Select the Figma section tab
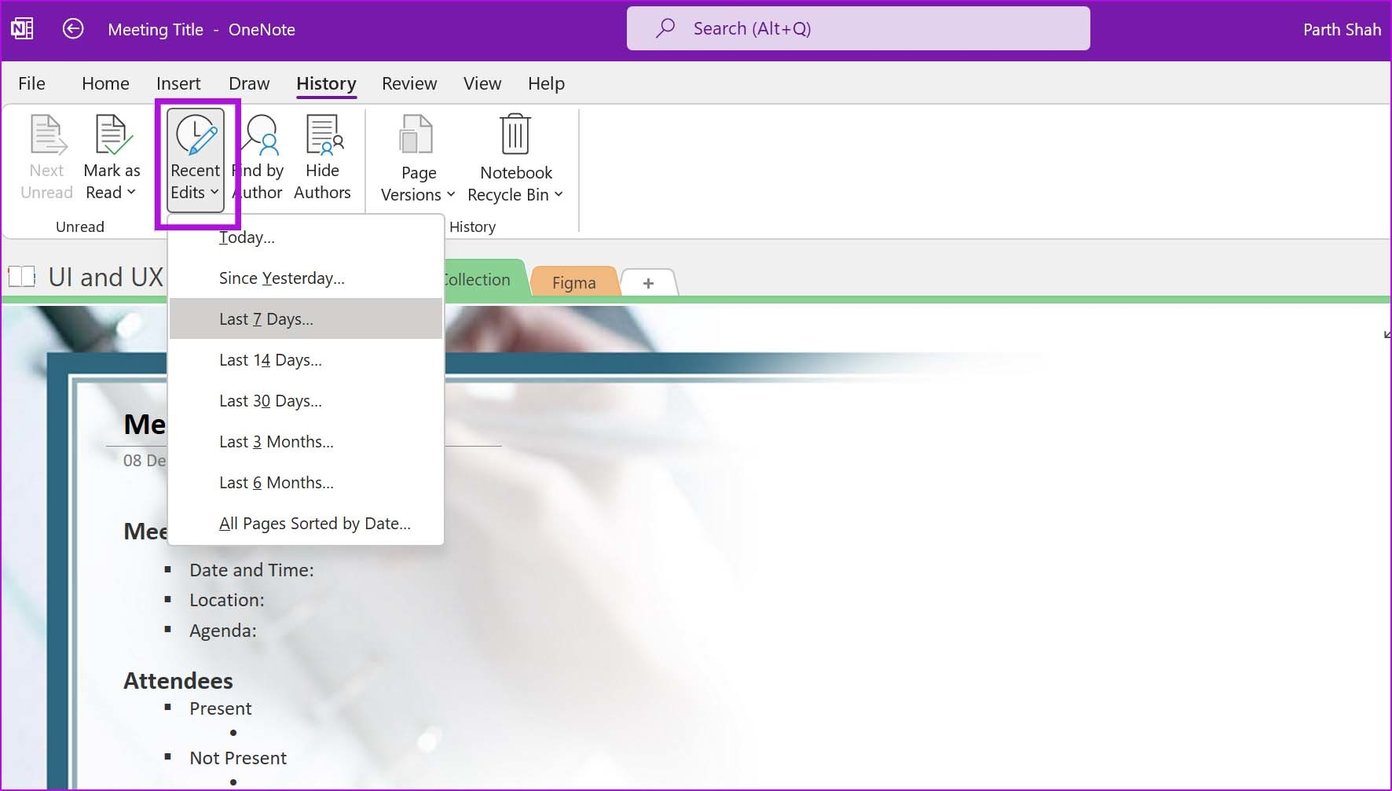 (x=574, y=282)
